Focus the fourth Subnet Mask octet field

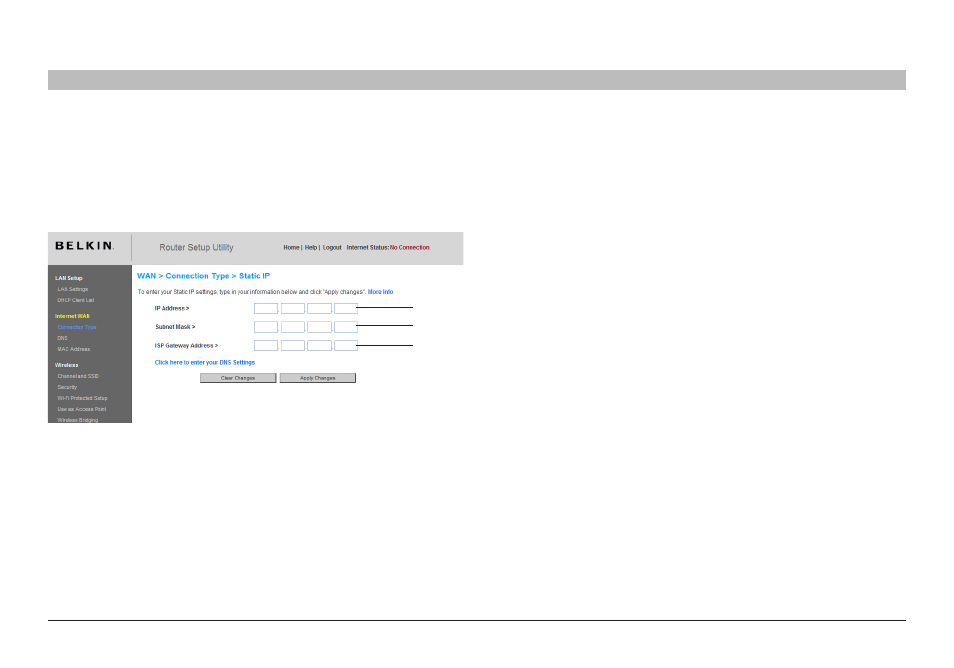pos(346,327)
